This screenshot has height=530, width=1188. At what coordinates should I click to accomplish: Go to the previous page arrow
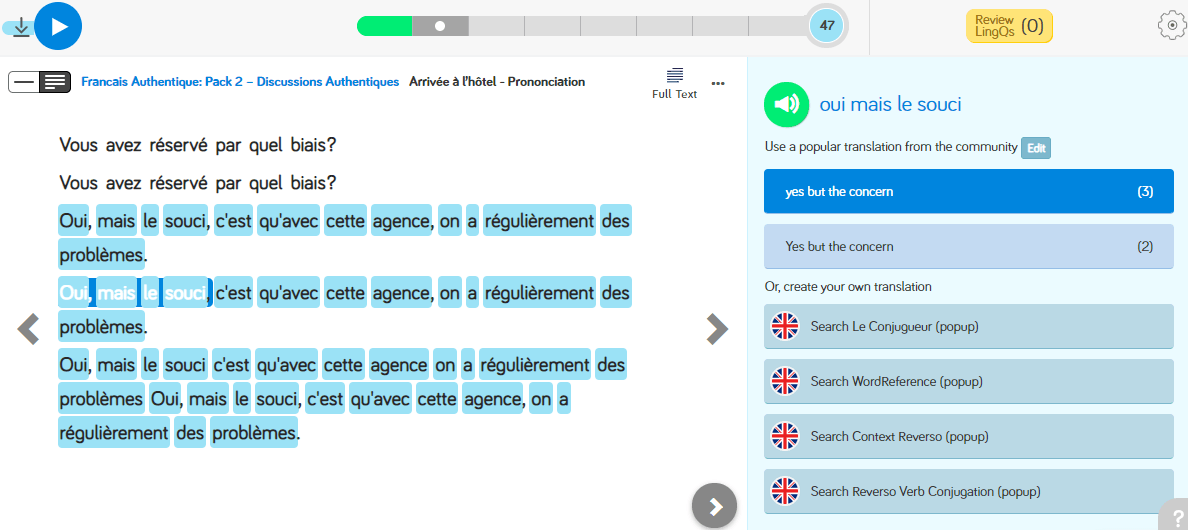[28, 328]
